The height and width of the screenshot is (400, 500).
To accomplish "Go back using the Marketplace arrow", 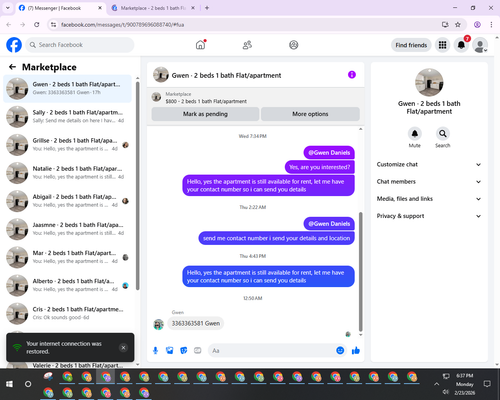I will coord(12,67).
